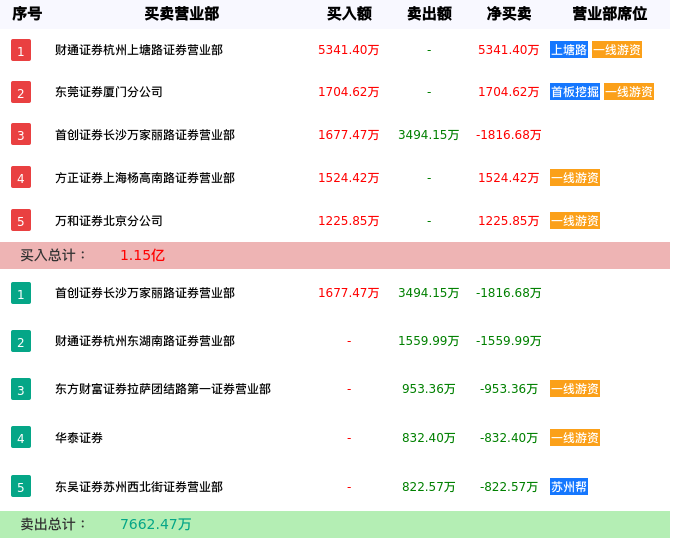
Task: Click the blue 苏州帮 seat tag
Action: click(569, 487)
